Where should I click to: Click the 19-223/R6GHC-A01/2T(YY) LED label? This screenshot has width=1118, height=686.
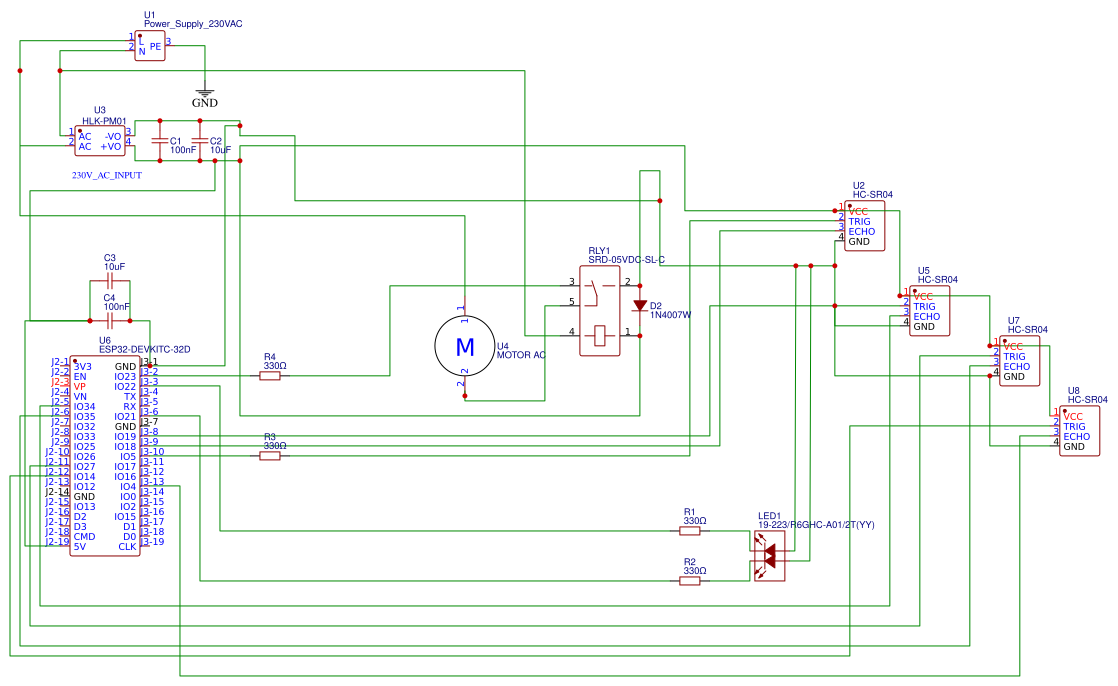click(x=816, y=526)
